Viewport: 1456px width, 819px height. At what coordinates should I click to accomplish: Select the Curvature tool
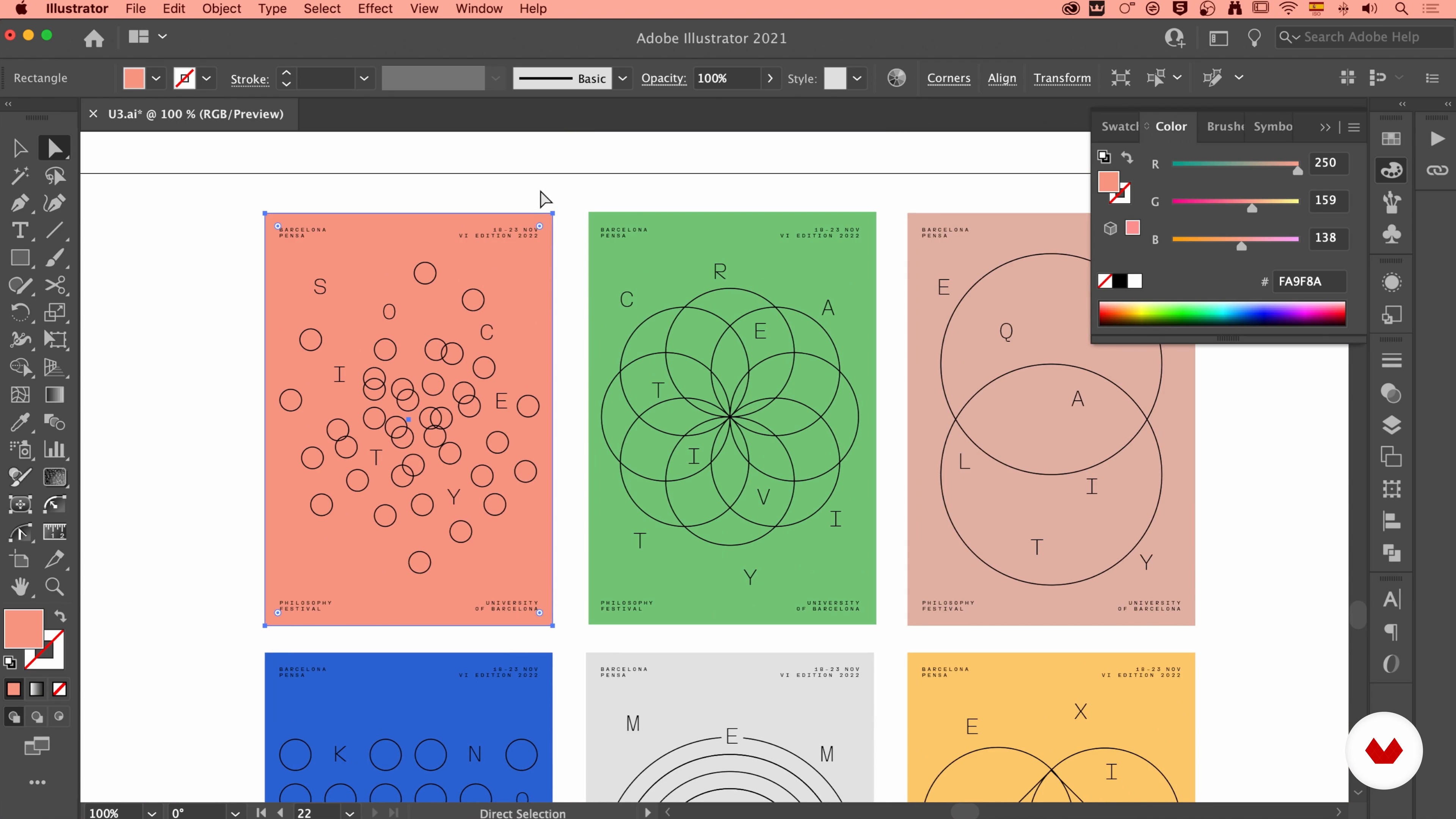click(x=55, y=203)
